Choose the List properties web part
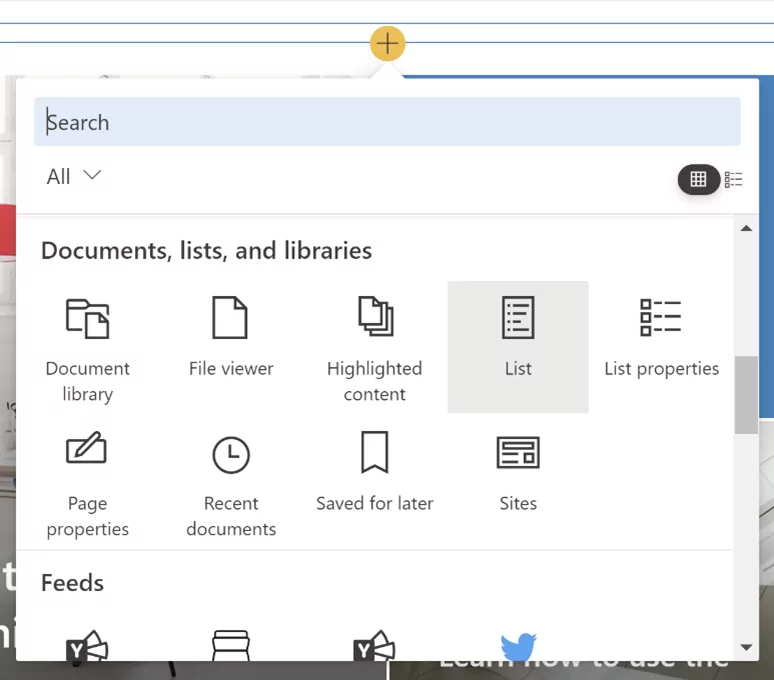 tap(661, 347)
